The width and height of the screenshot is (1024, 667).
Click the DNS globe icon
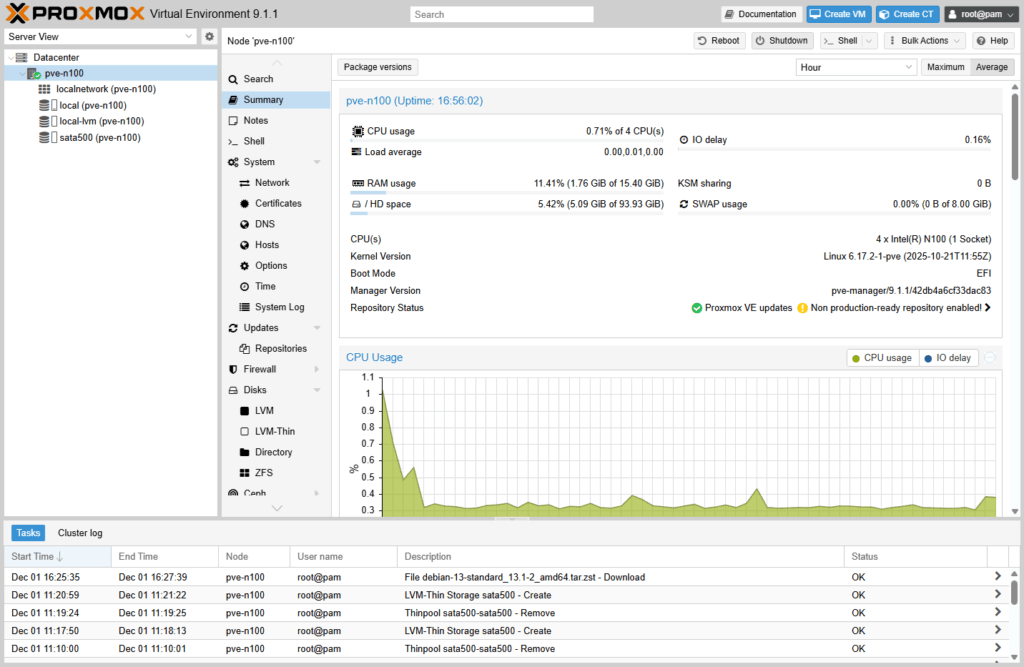[245, 225]
